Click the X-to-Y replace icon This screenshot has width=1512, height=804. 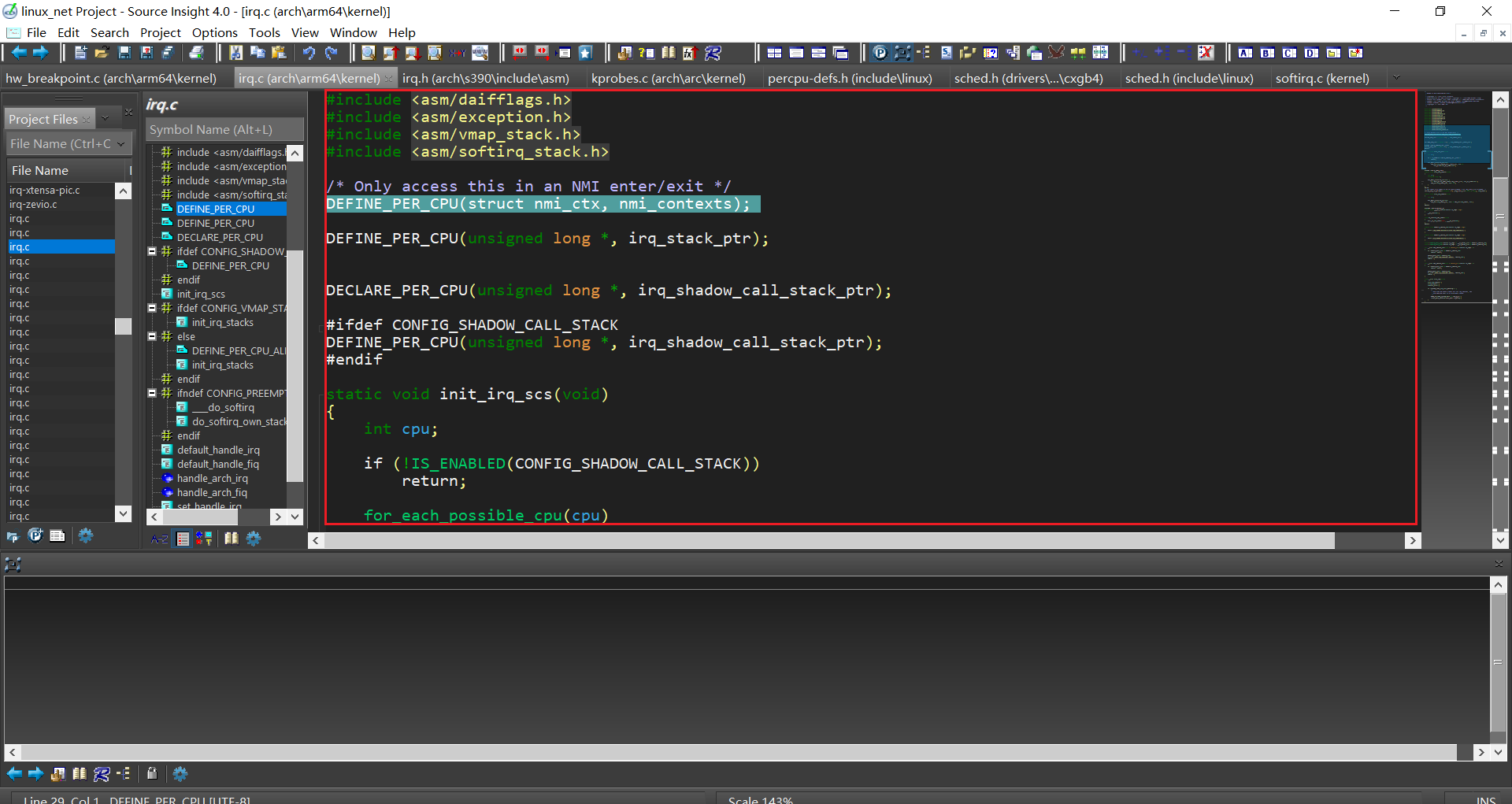coord(458,53)
